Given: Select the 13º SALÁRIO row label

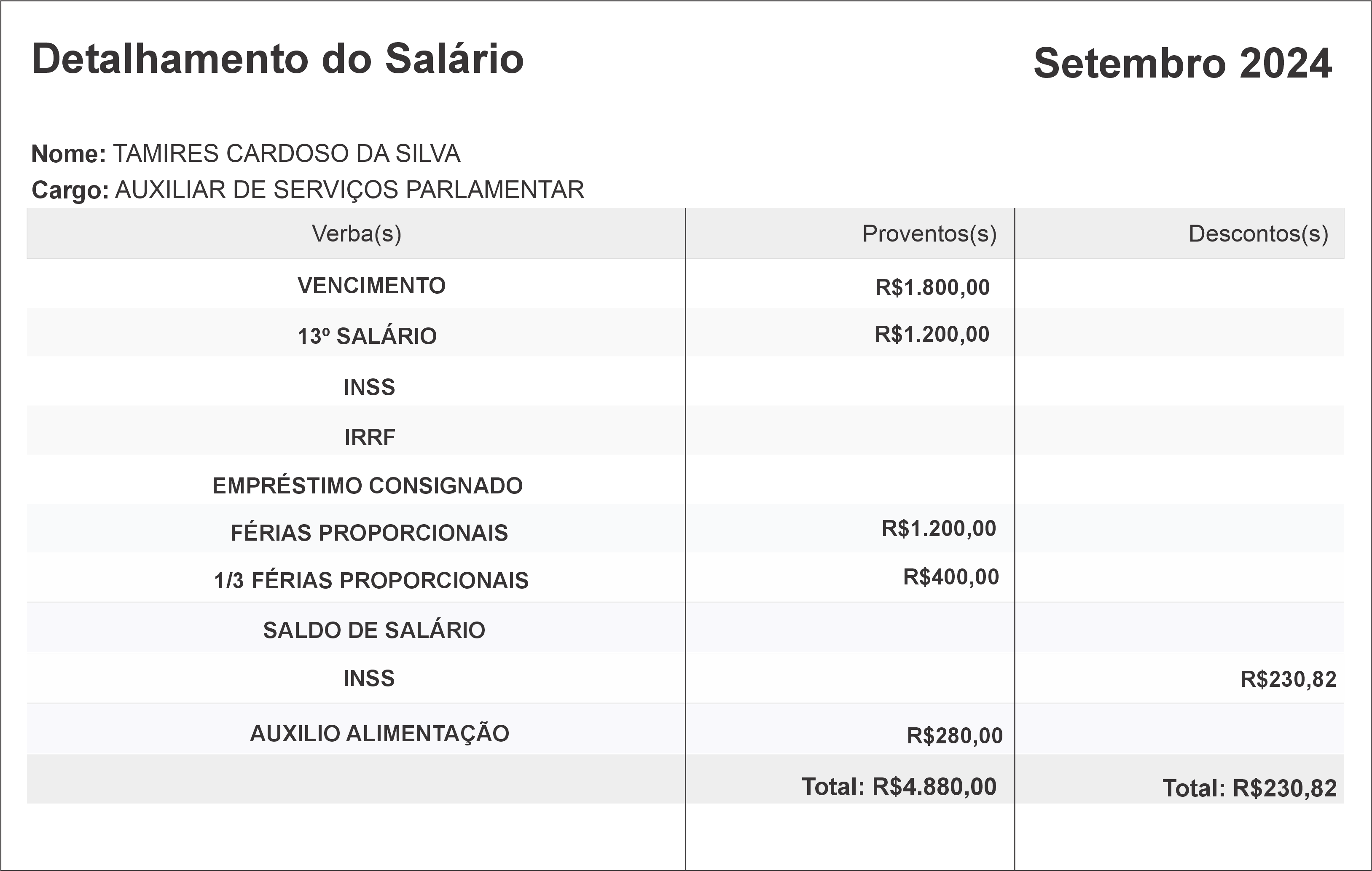Looking at the screenshot, I should 367,336.
